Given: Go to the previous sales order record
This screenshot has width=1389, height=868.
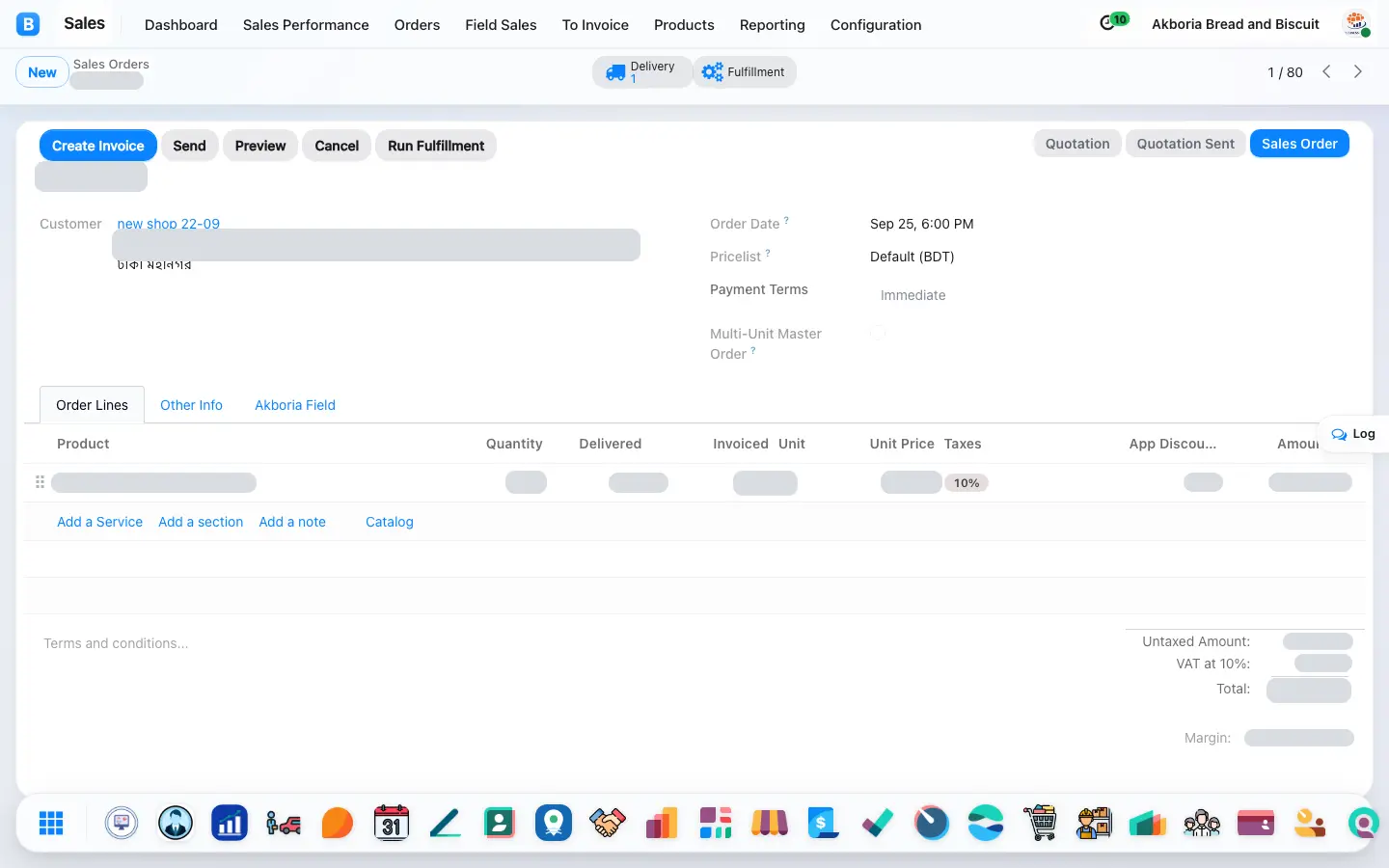Looking at the screenshot, I should [1326, 71].
